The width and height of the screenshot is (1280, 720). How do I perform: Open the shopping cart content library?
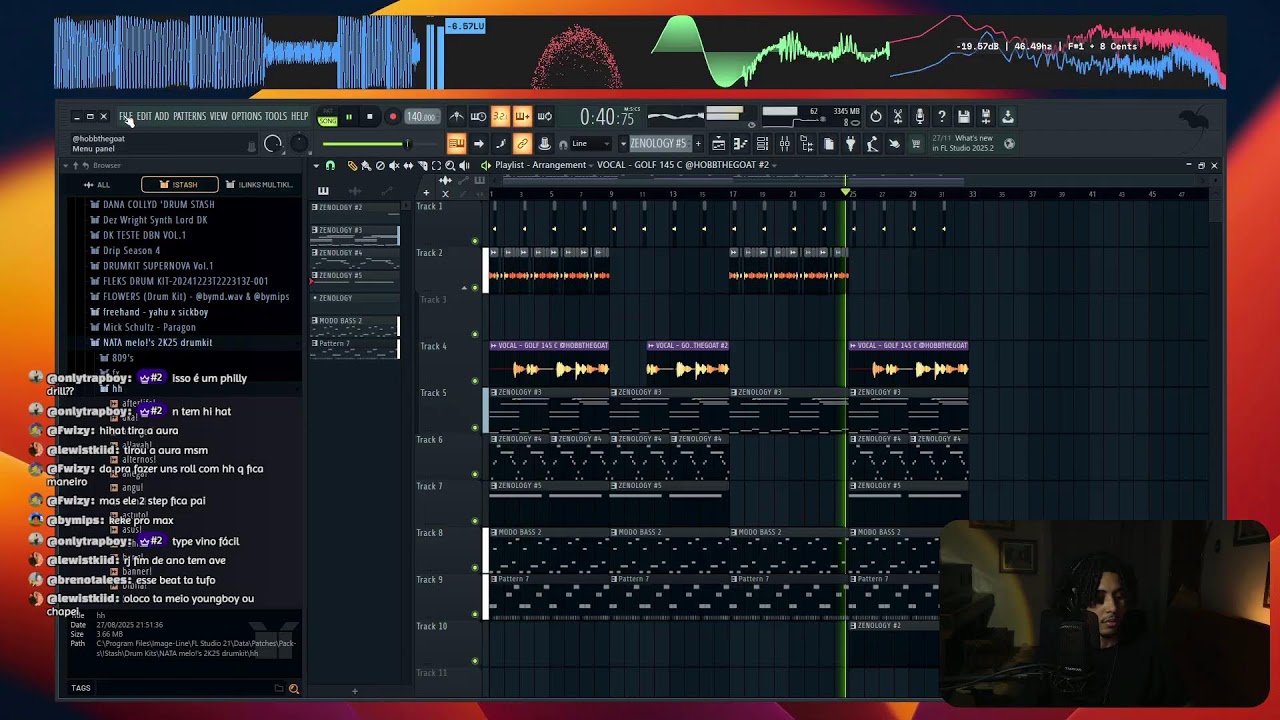[915, 144]
